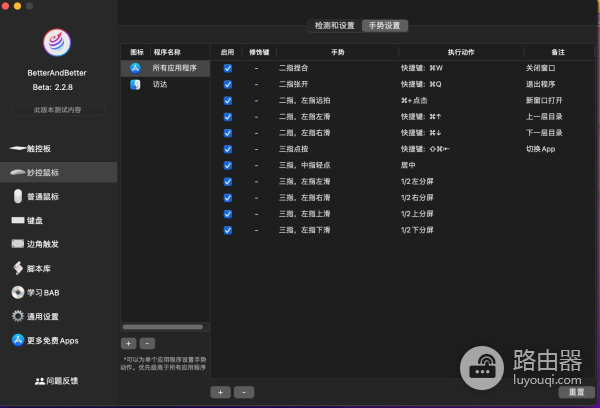
Task: Toggle the 二指, 左指右滑 checkbox
Action: [228, 133]
